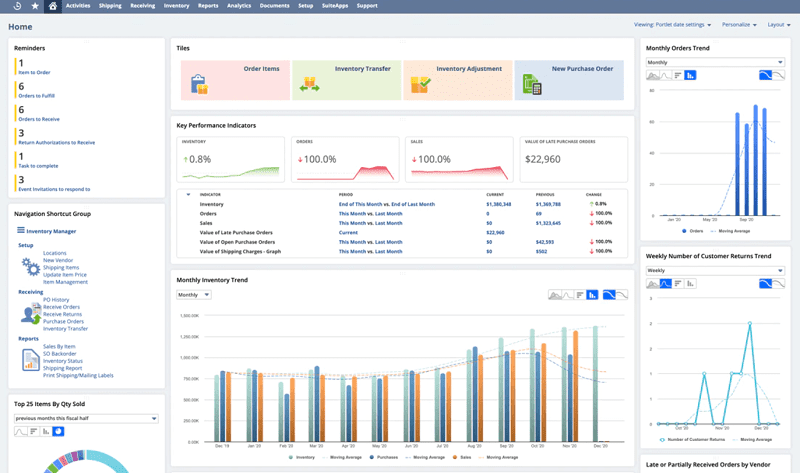Image resolution: width=800 pixels, height=473 pixels.
Task: Switch Monthly Inventory Trend to horizontal bar chart
Action: [x=580, y=295]
